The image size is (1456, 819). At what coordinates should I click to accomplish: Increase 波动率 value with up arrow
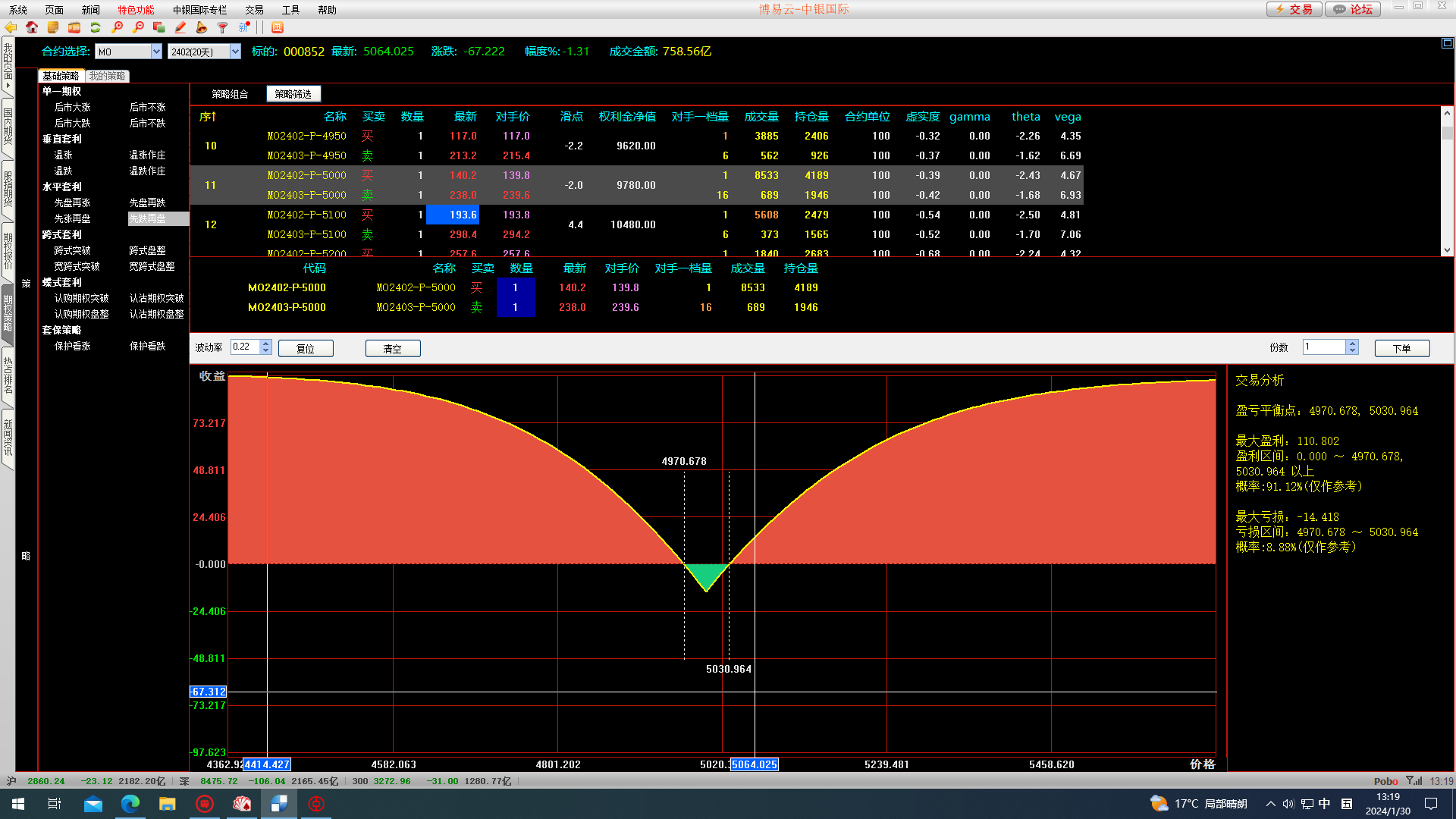[265, 344]
